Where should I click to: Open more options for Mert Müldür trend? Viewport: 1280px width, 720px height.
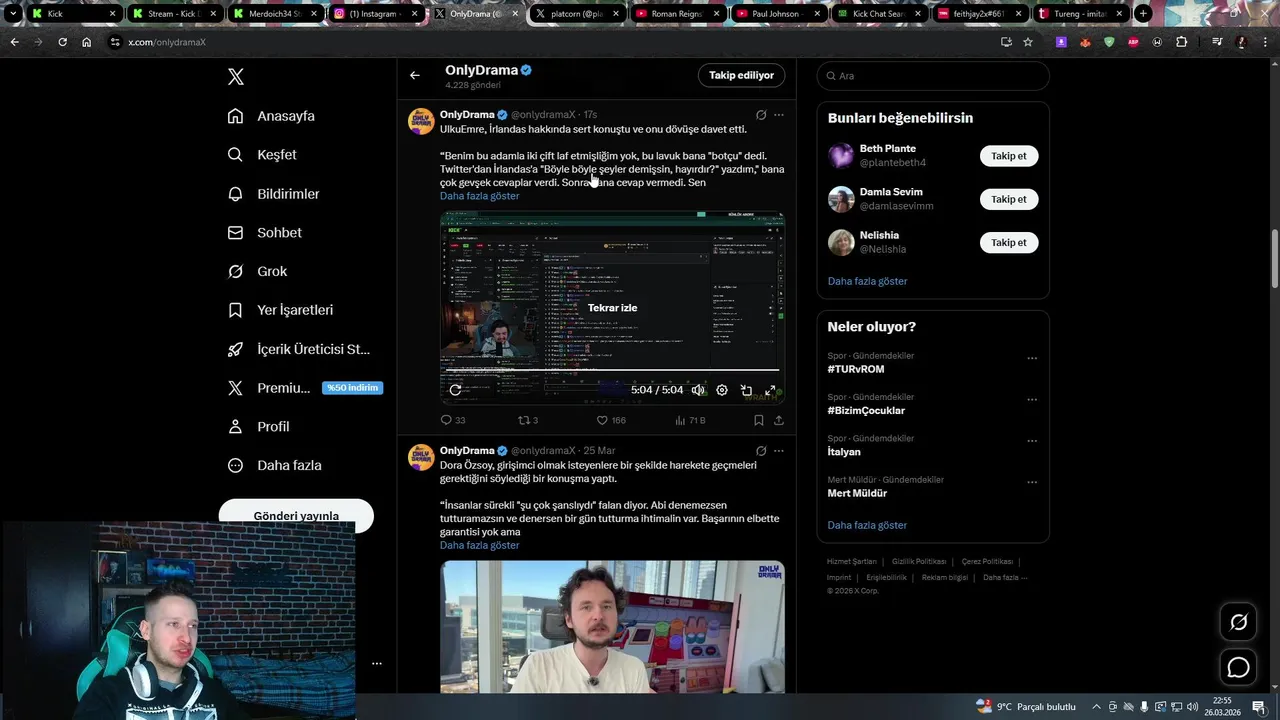pyautogui.click(x=1032, y=483)
